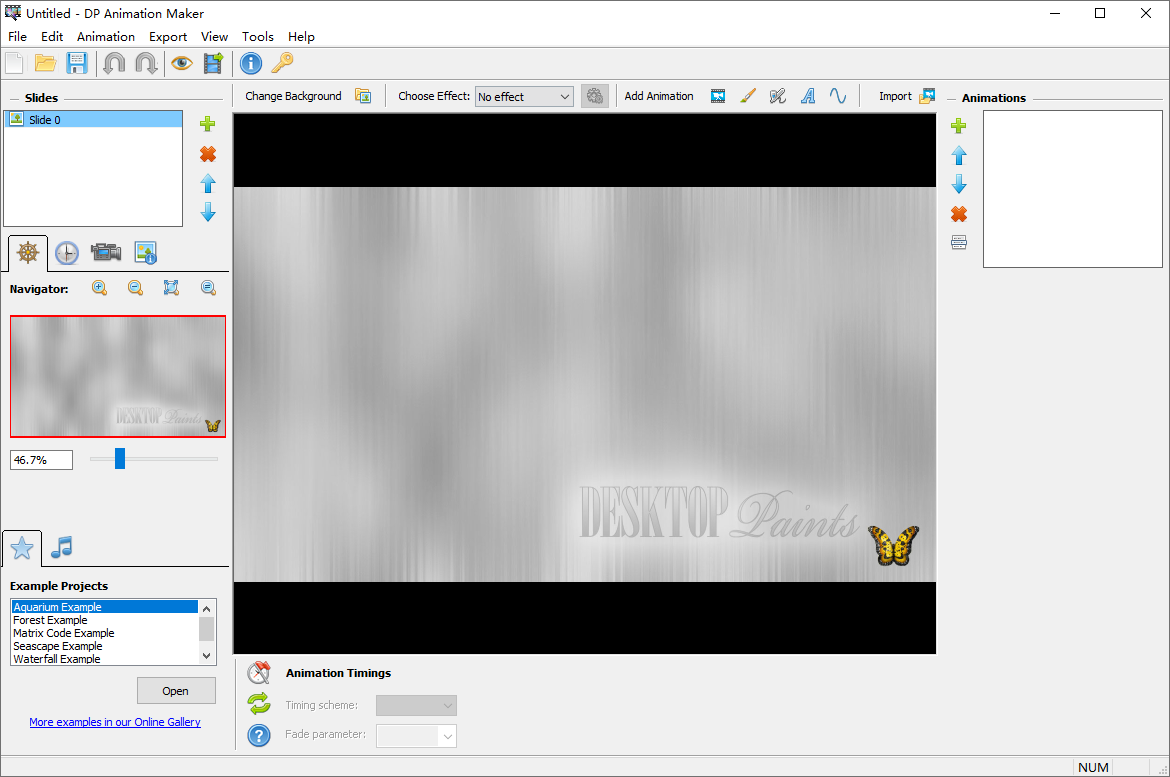Image resolution: width=1170 pixels, height=777 pixels.
Task: Switch to the music notes tab
Action: [x=62, y=547]
